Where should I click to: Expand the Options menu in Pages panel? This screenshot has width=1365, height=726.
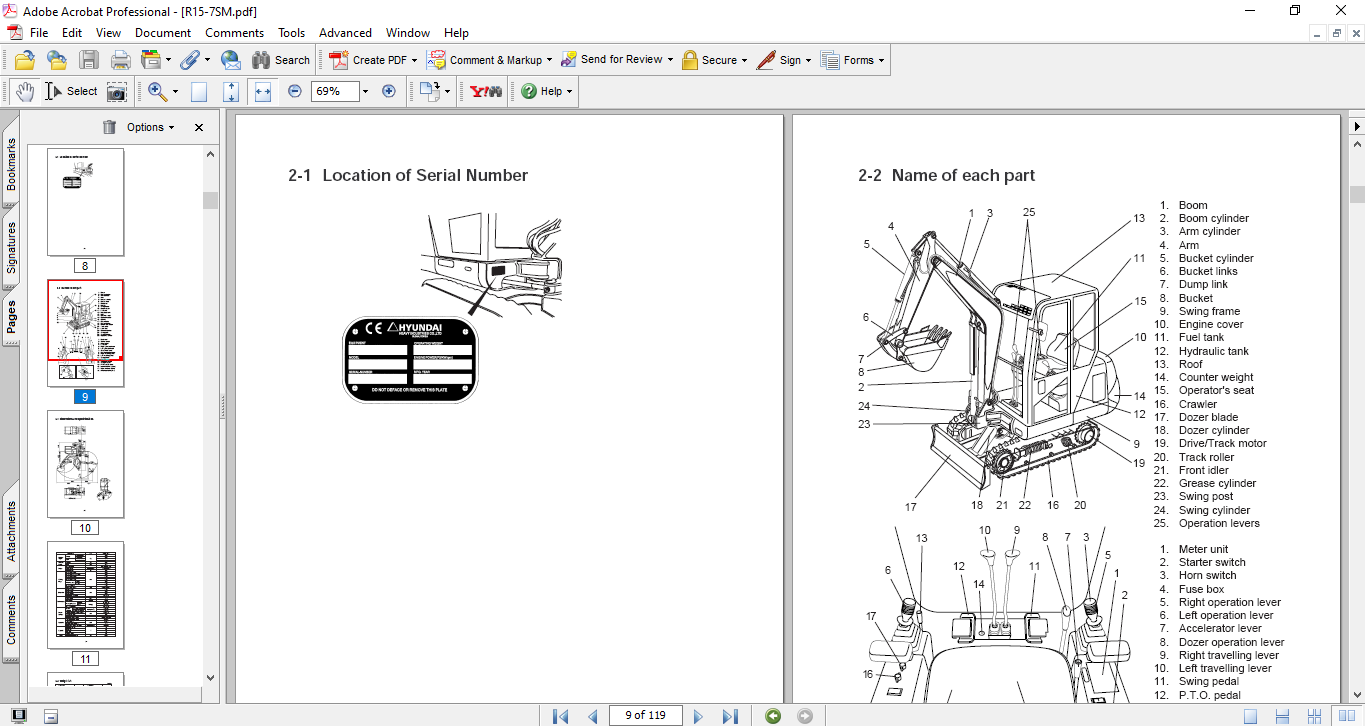coord(150,127)
